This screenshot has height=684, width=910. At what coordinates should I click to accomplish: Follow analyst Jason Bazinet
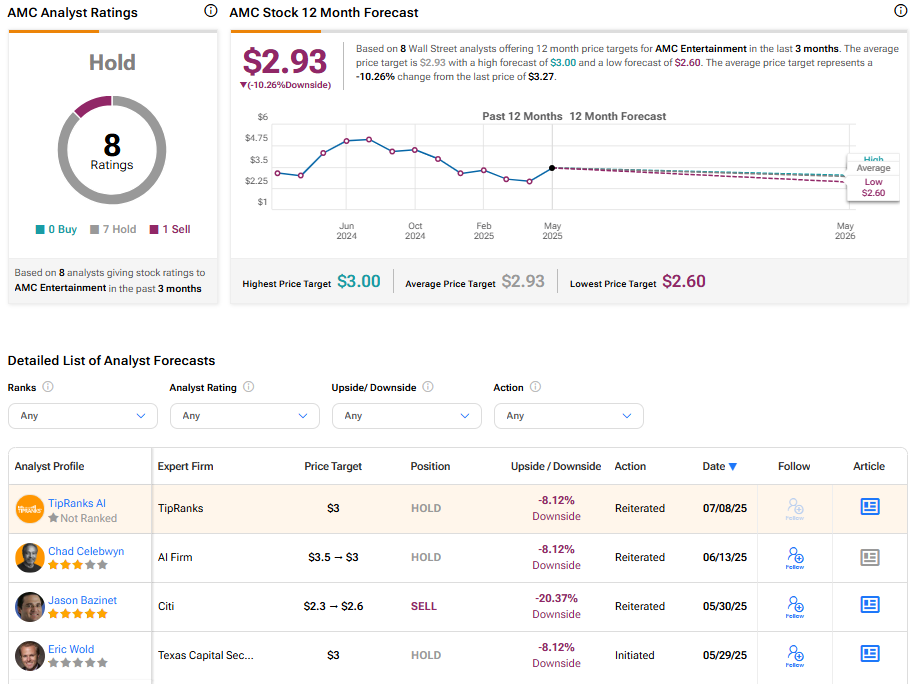[795, 606]
